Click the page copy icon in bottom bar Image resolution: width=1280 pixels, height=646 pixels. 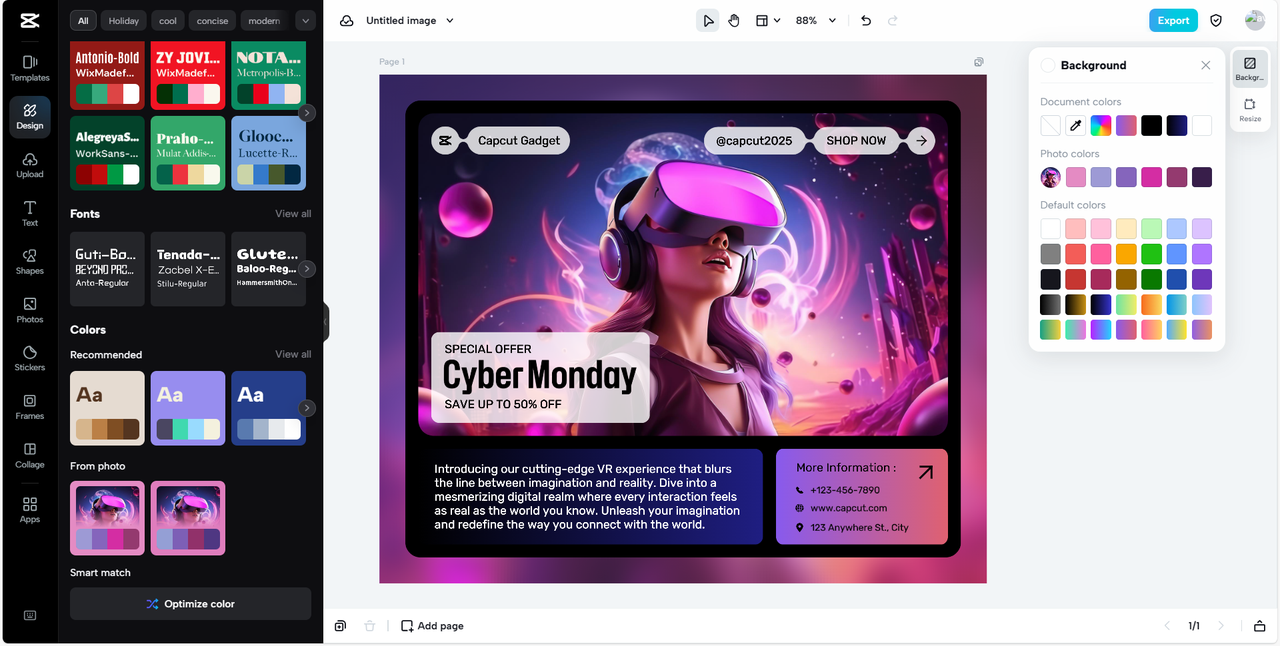[340, 626]
